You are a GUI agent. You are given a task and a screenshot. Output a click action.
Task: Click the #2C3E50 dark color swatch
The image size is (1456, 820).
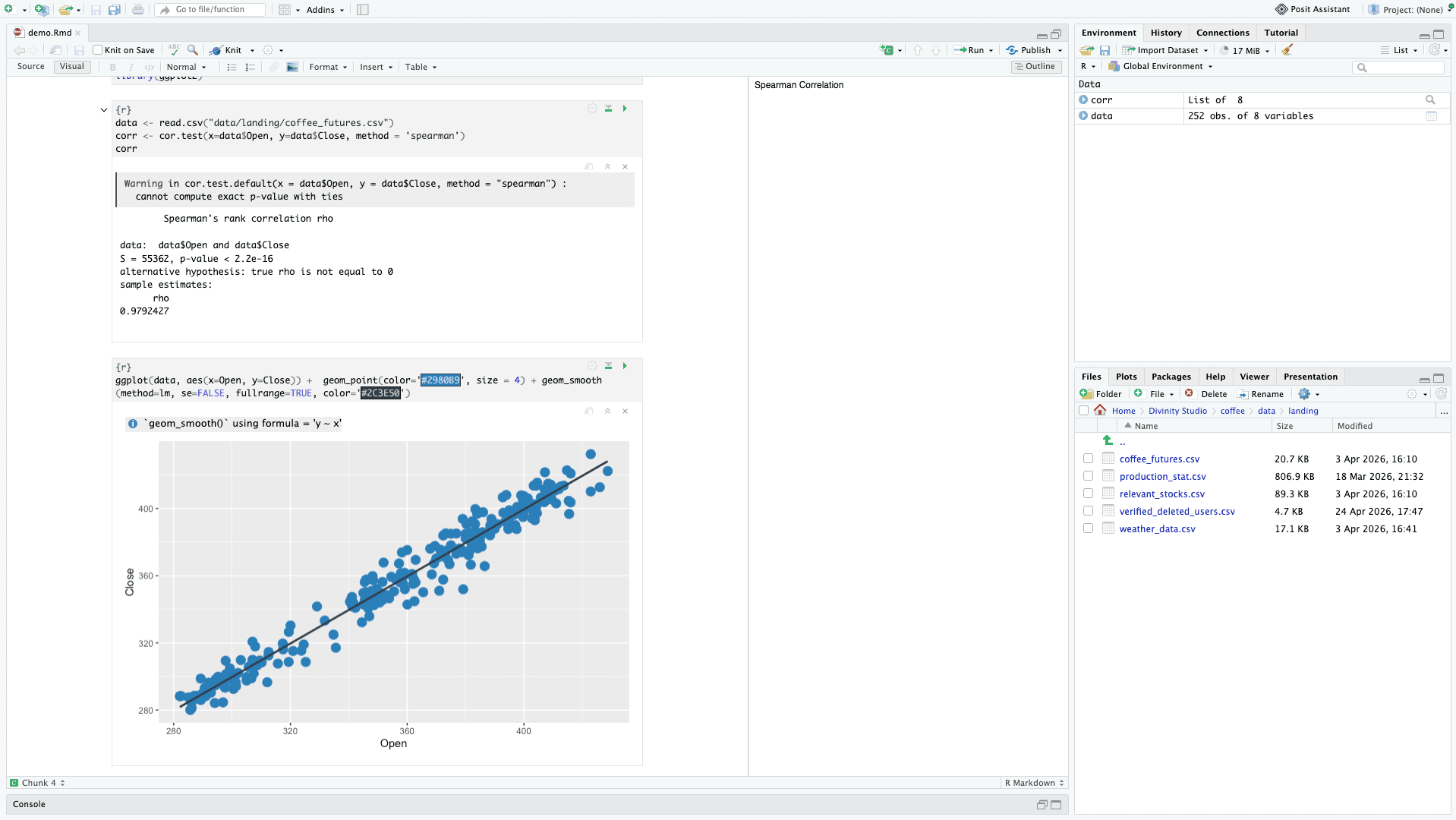pos(380,393)
